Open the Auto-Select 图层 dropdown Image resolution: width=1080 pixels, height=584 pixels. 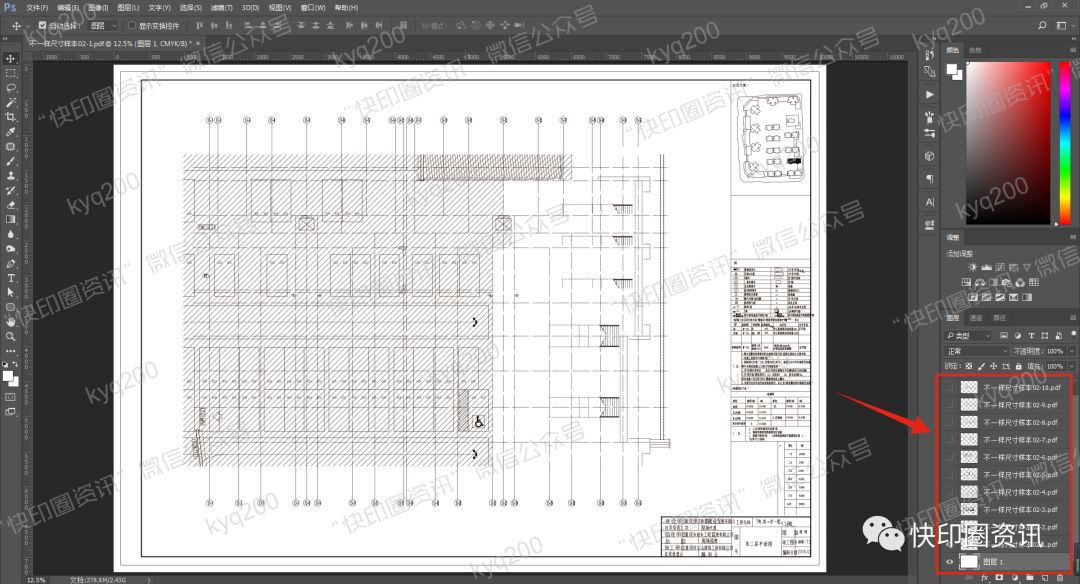coord(103,25)
